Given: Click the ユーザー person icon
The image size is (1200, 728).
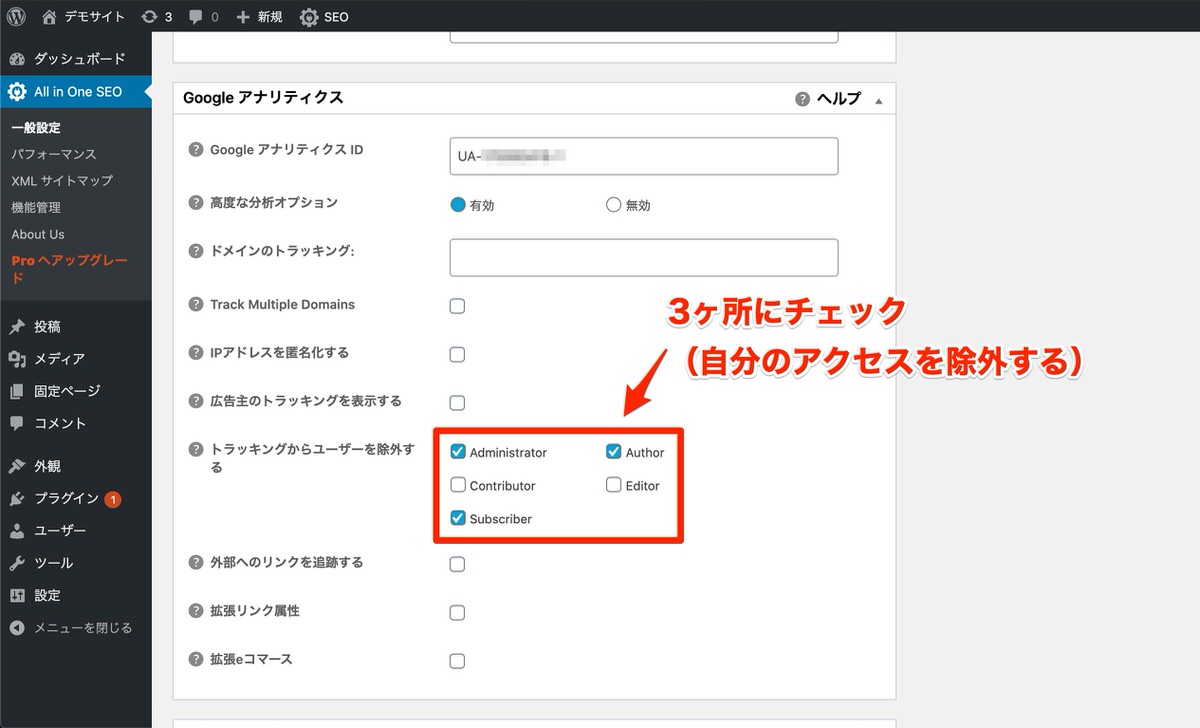Looking at the screenshot, I should tap(17, 531).
